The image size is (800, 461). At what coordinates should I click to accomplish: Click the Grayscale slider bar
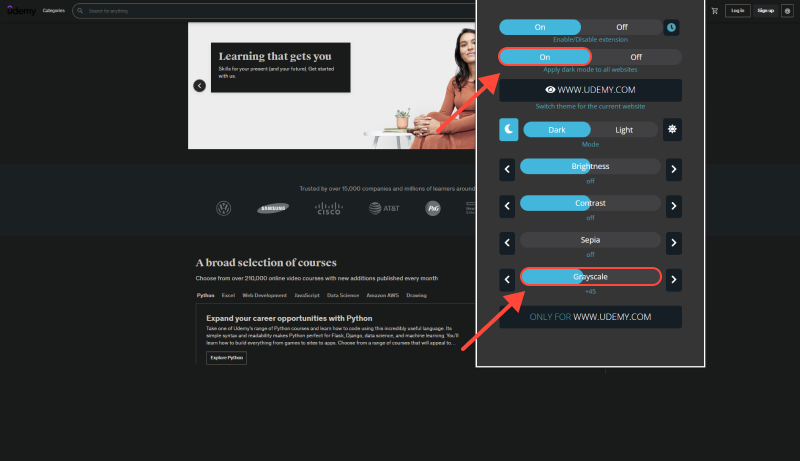(590, 276)
